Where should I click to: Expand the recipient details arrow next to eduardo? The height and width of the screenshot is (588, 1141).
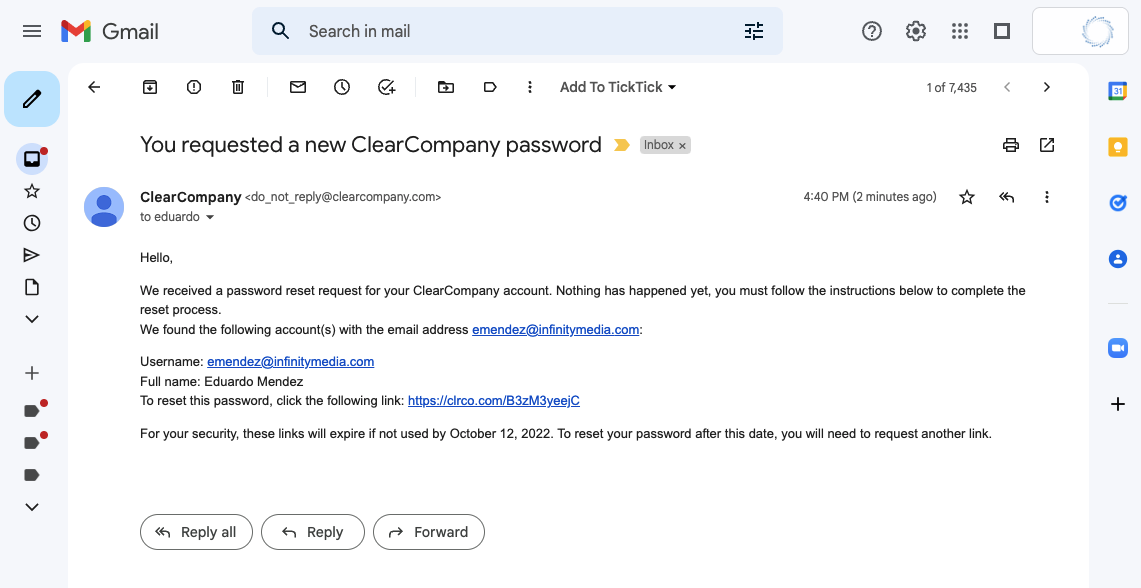pos(210,218)
